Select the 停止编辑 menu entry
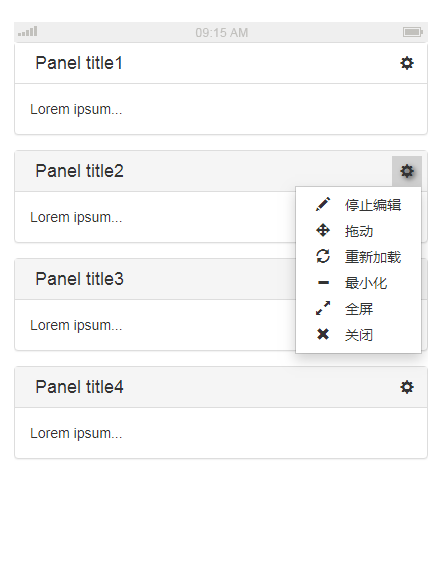 (373, 205)
